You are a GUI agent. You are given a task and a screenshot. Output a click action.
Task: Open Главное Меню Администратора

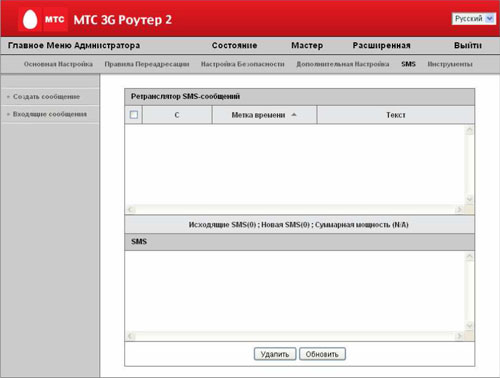[74, 46]
